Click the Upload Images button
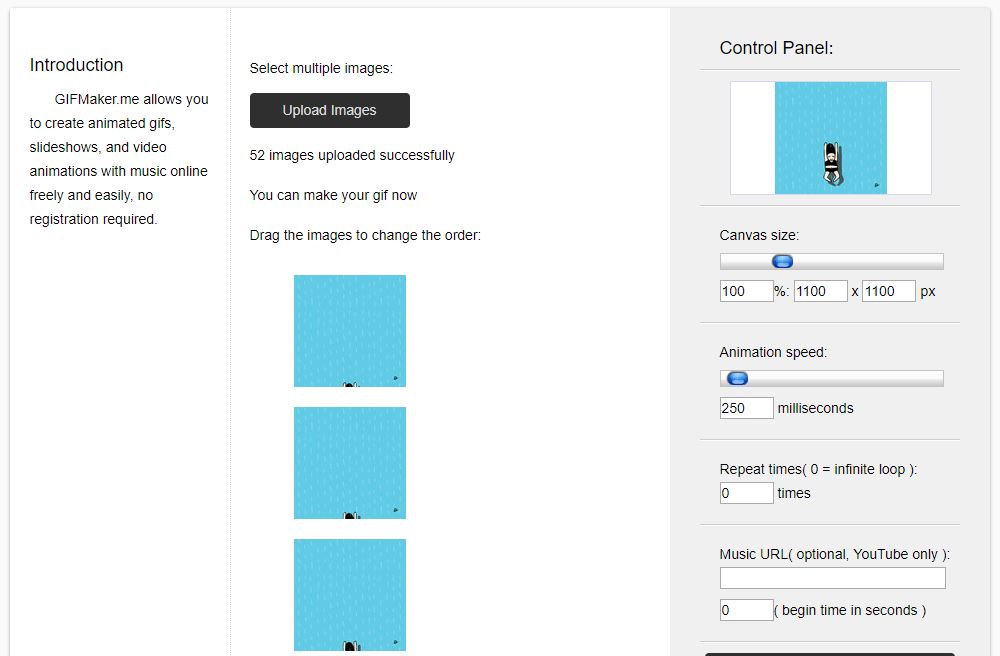The image size is (1000, 656). click(x=330, y=110)
